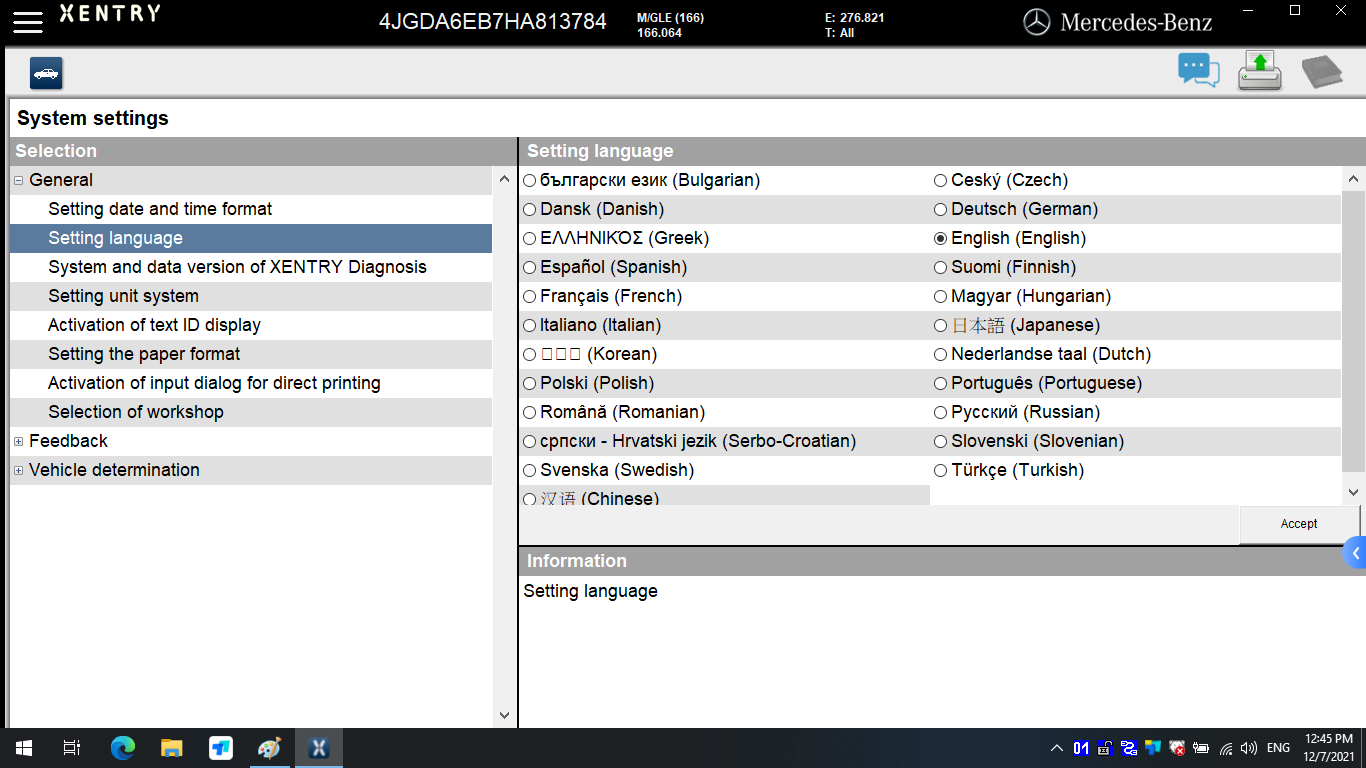Select English (English) radio button
Screen dimensions: 1366x768
click(x=941, y=239)
